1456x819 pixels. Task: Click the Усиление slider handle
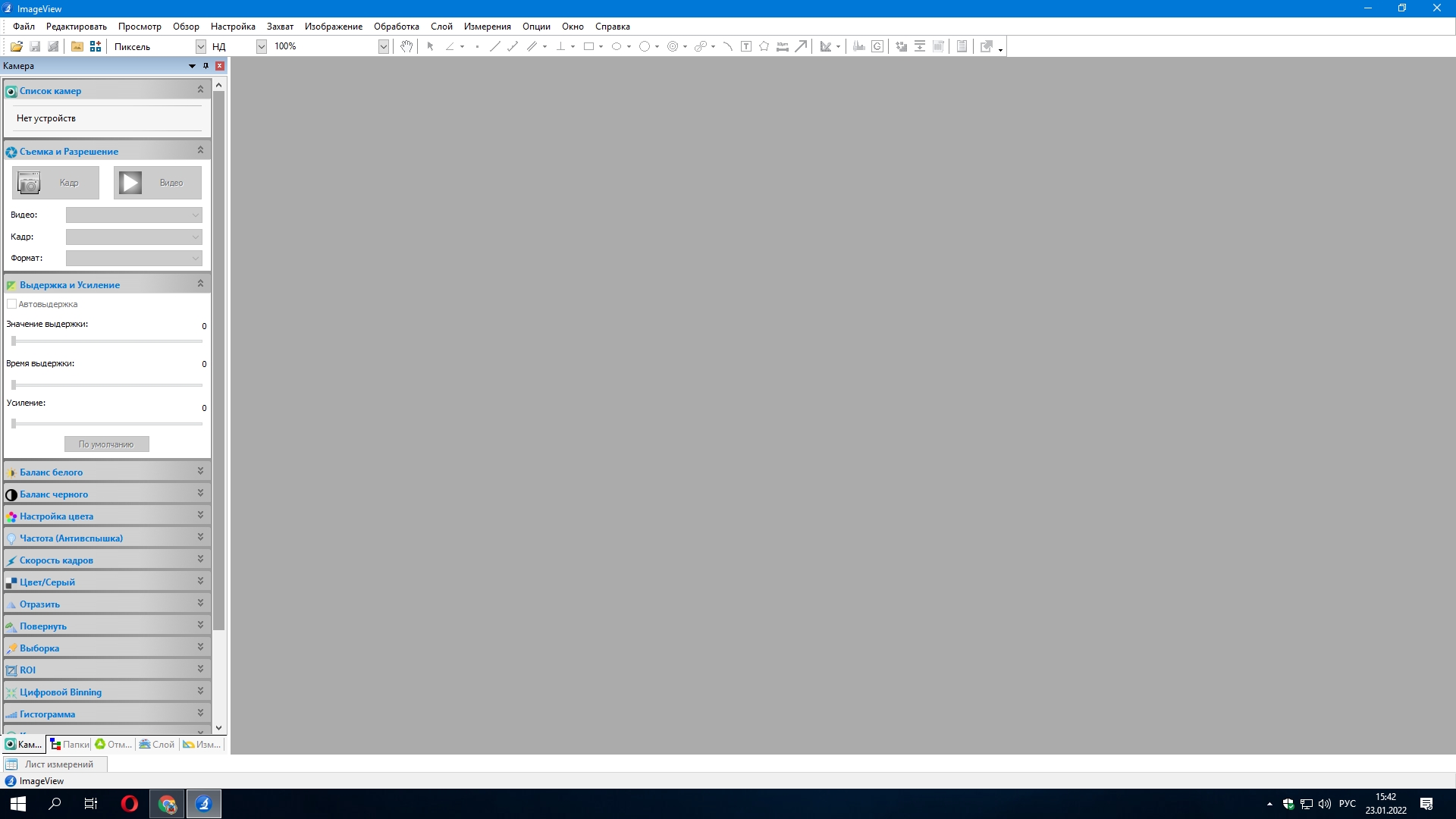tap(14, 423)
